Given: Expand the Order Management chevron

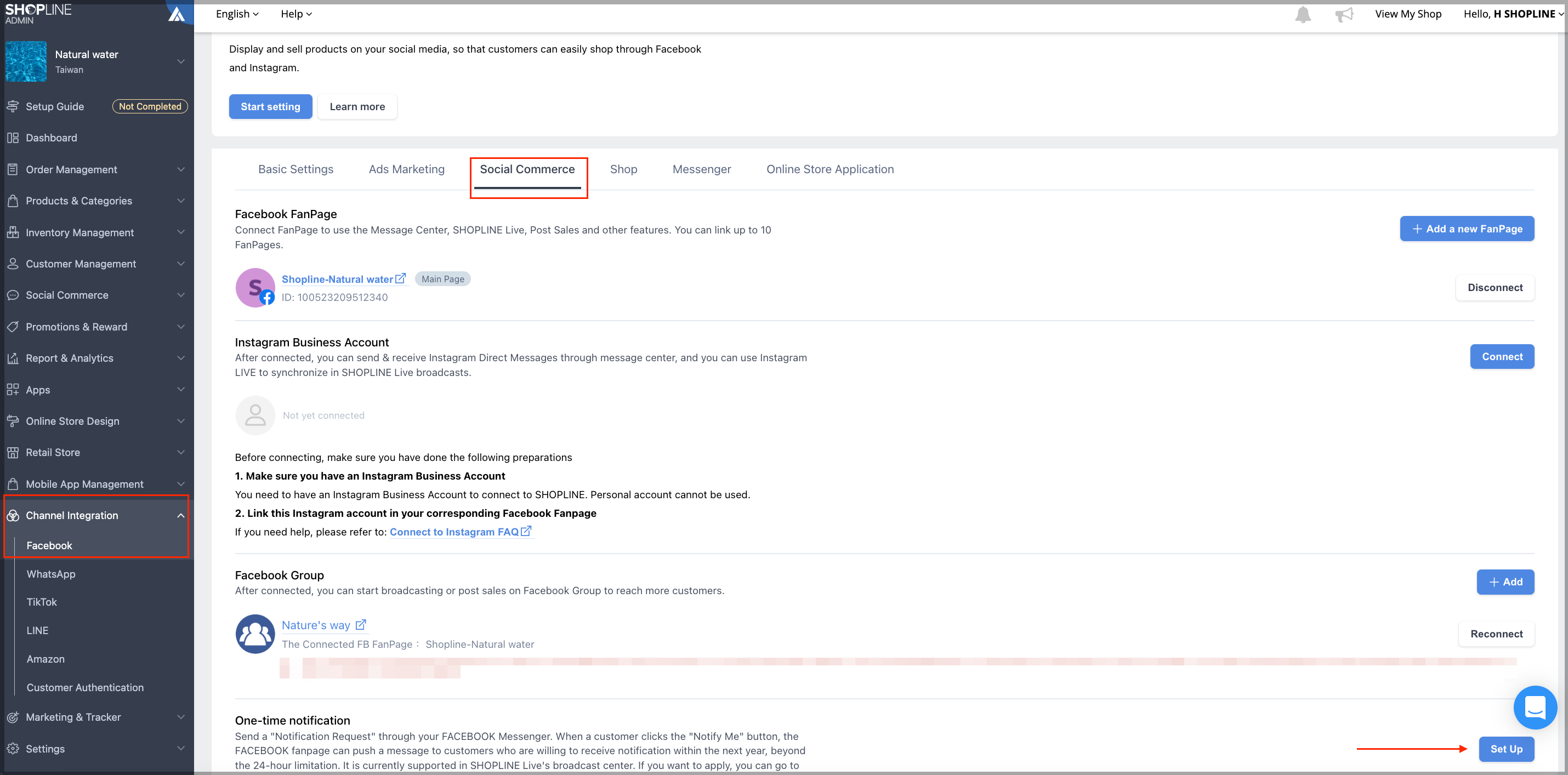Looking at the screenshot, I should pyautogui.click(x=181, y=170).
